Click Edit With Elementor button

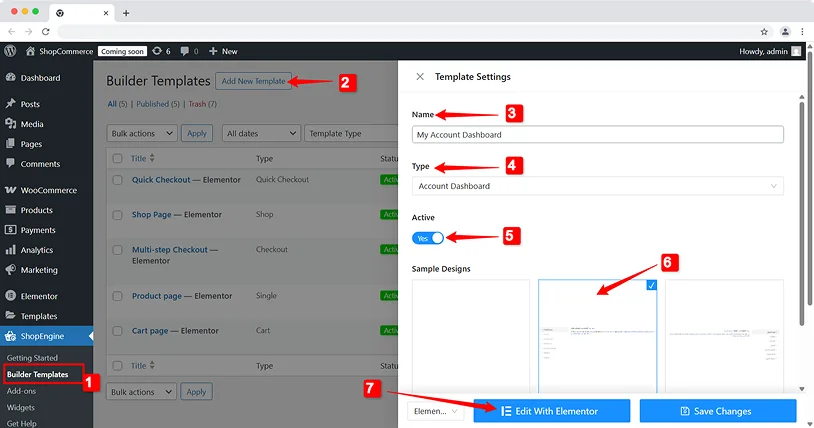pos(552,411)
